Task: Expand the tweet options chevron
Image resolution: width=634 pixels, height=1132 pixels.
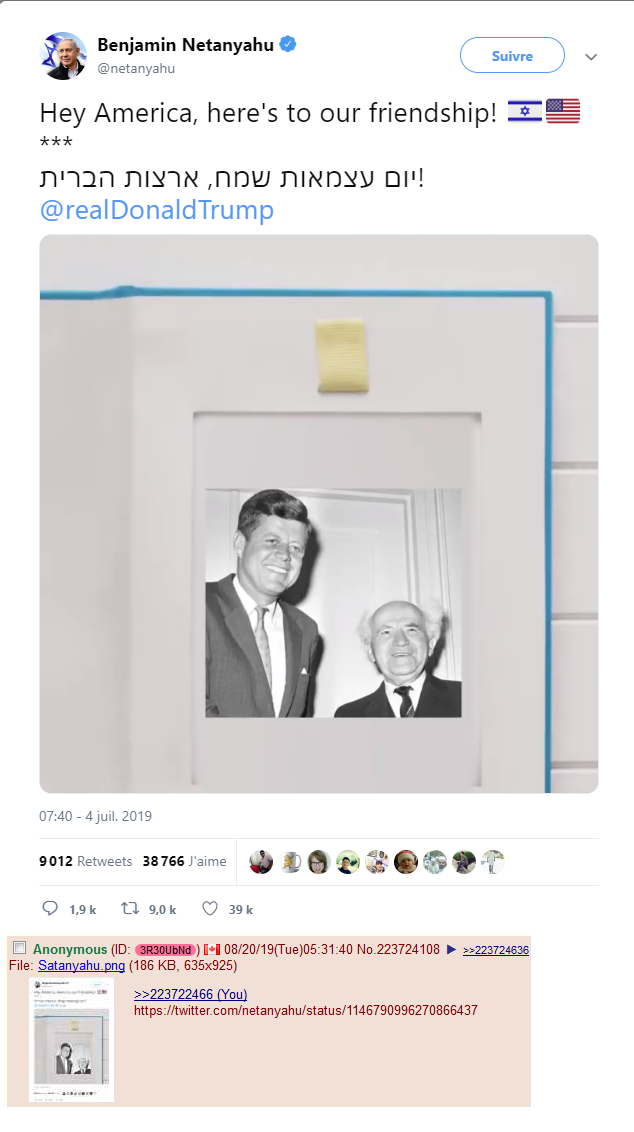Action: point(591,57)
